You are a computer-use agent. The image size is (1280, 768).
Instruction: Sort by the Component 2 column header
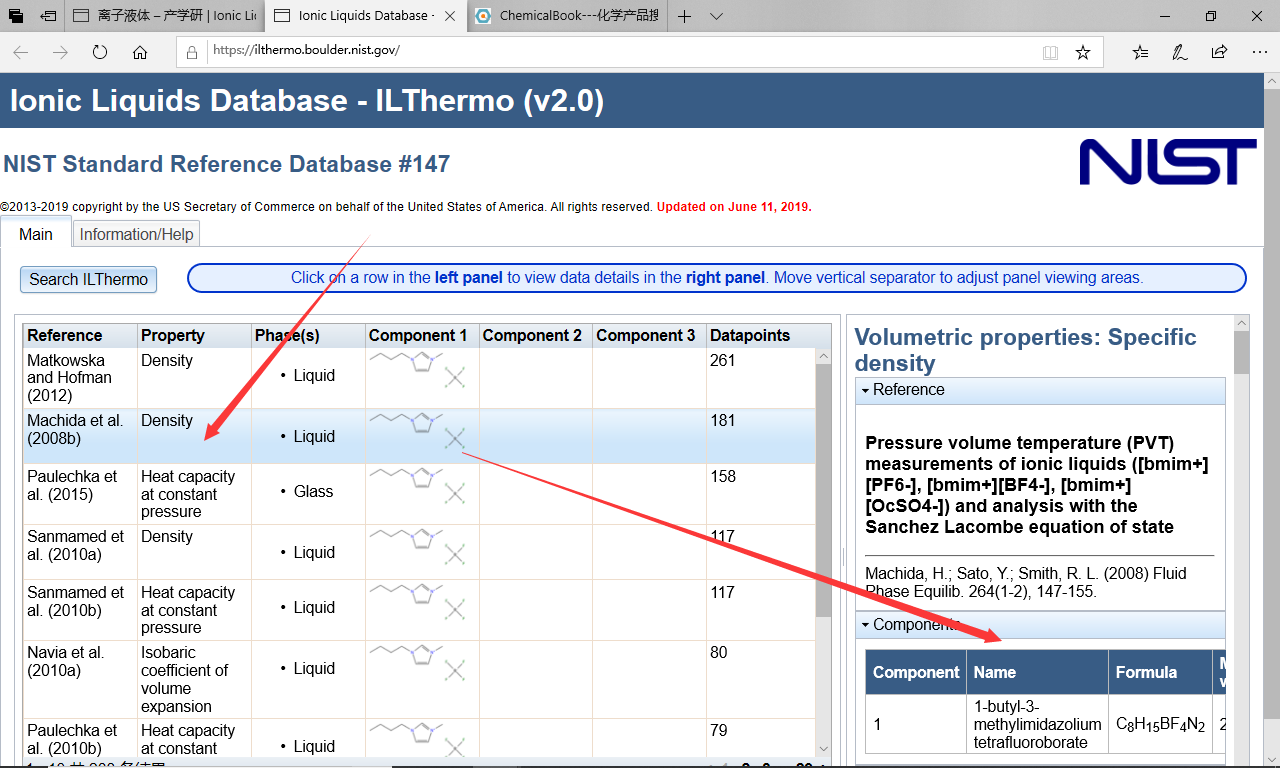pos(535,335)
